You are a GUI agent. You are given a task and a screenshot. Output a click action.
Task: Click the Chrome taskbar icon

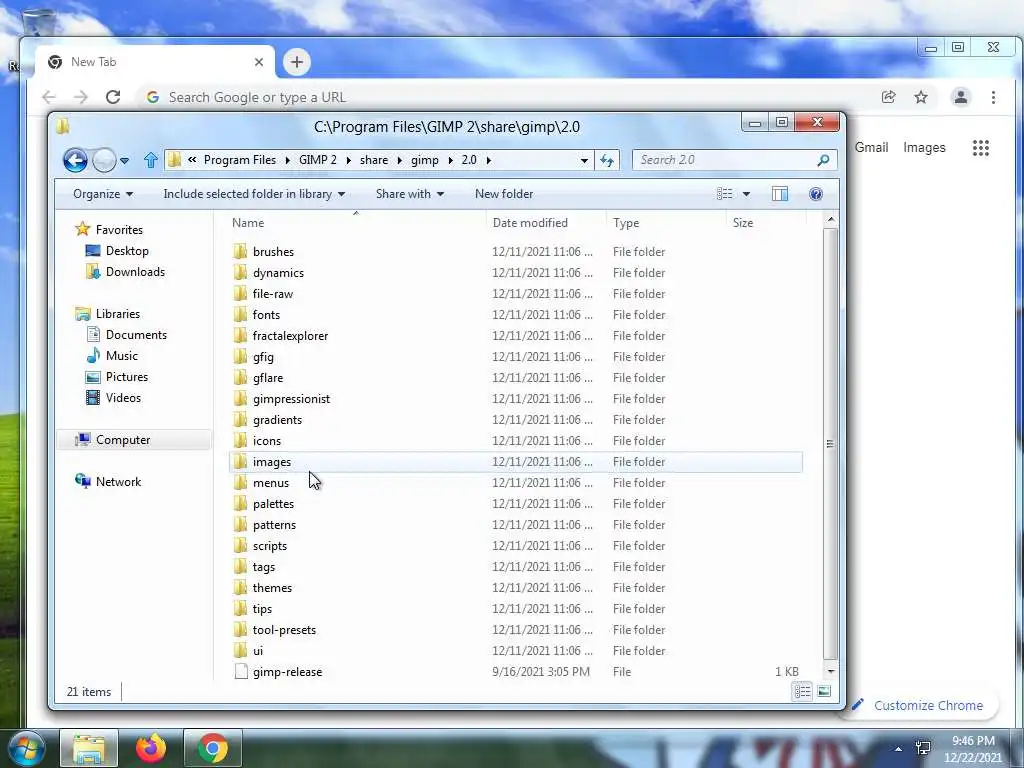[x=213, y=748]
